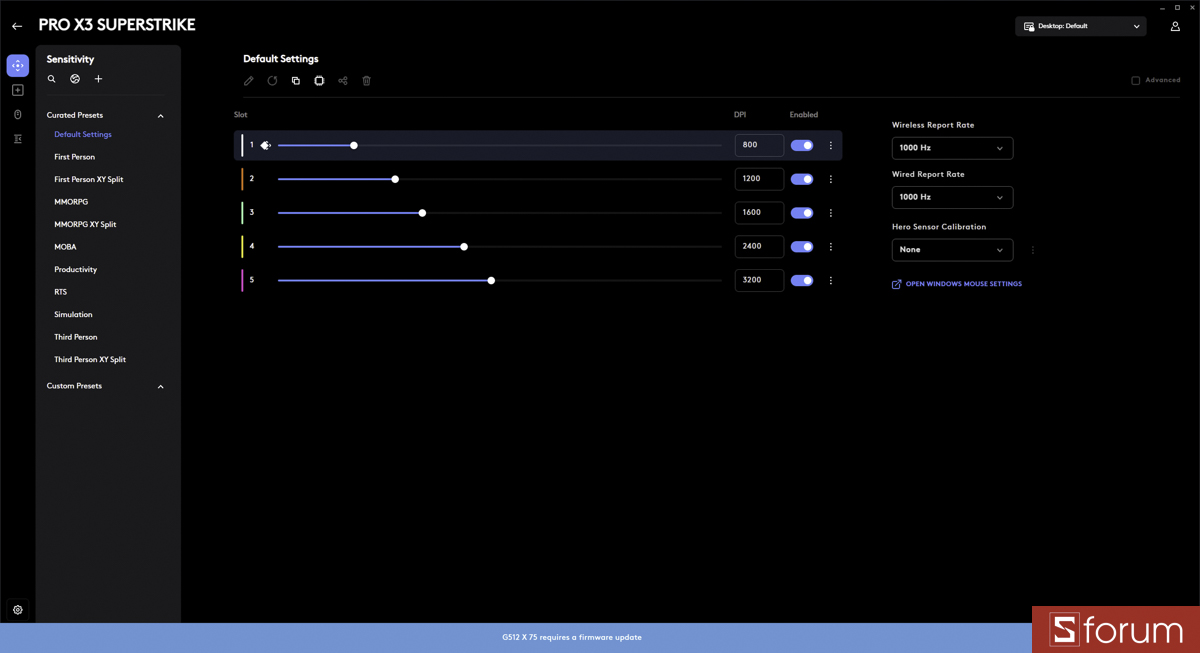The height and width of the screenshot is (653, 1200).
Task: Click the slot 4 DPI slider handle
Action: click(x=464, y=247)
